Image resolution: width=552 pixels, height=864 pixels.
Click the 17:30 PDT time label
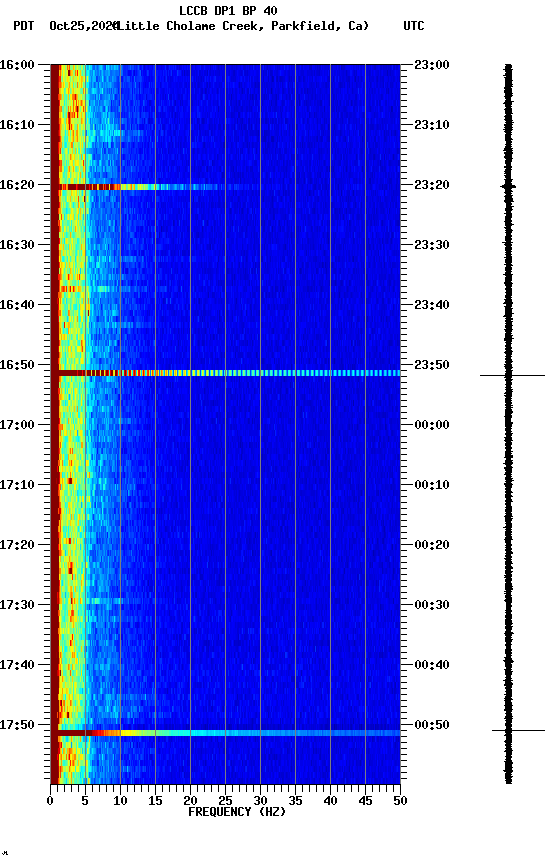[17, 606]
